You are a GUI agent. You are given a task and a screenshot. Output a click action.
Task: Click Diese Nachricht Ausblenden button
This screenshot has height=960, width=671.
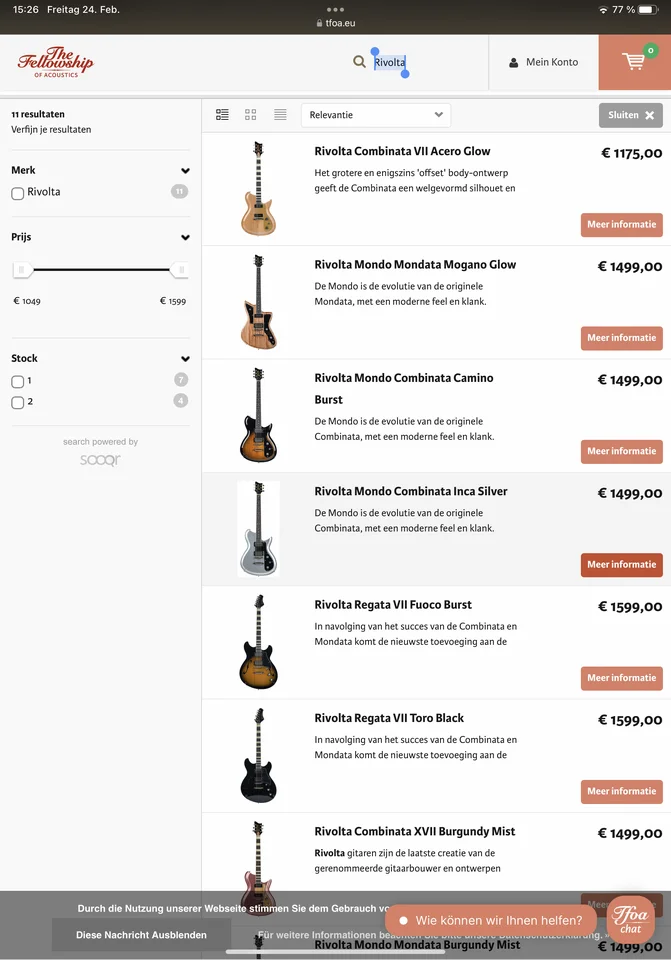(x=141, y=935)
